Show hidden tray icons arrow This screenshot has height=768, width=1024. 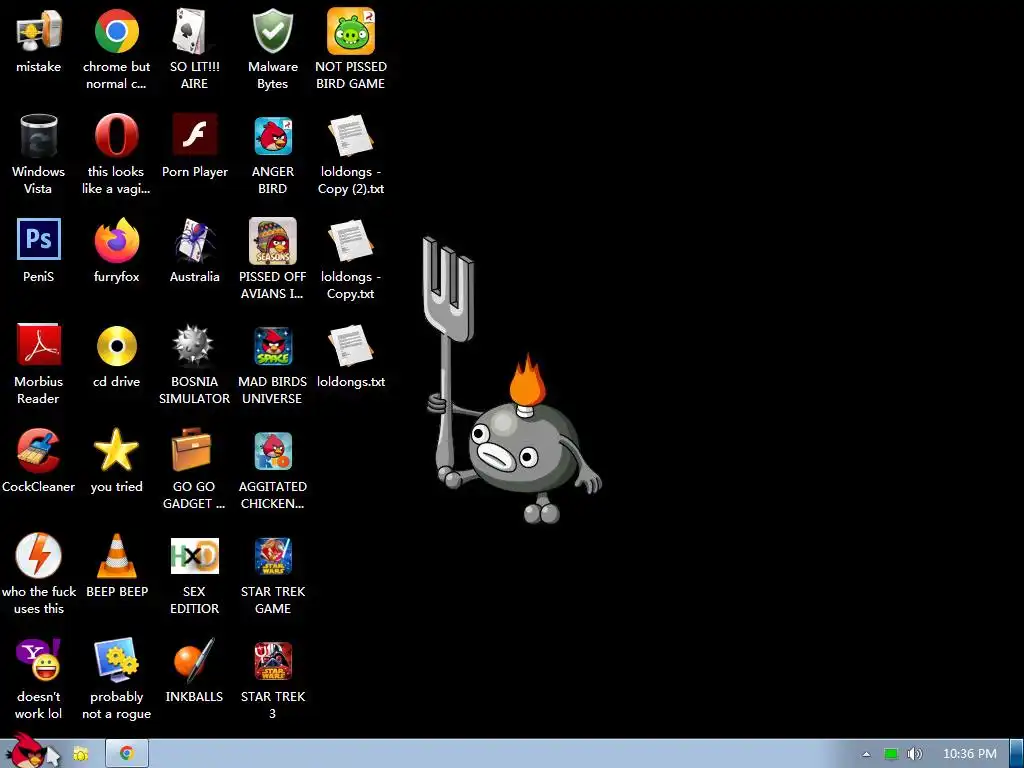tap(867, 754)
